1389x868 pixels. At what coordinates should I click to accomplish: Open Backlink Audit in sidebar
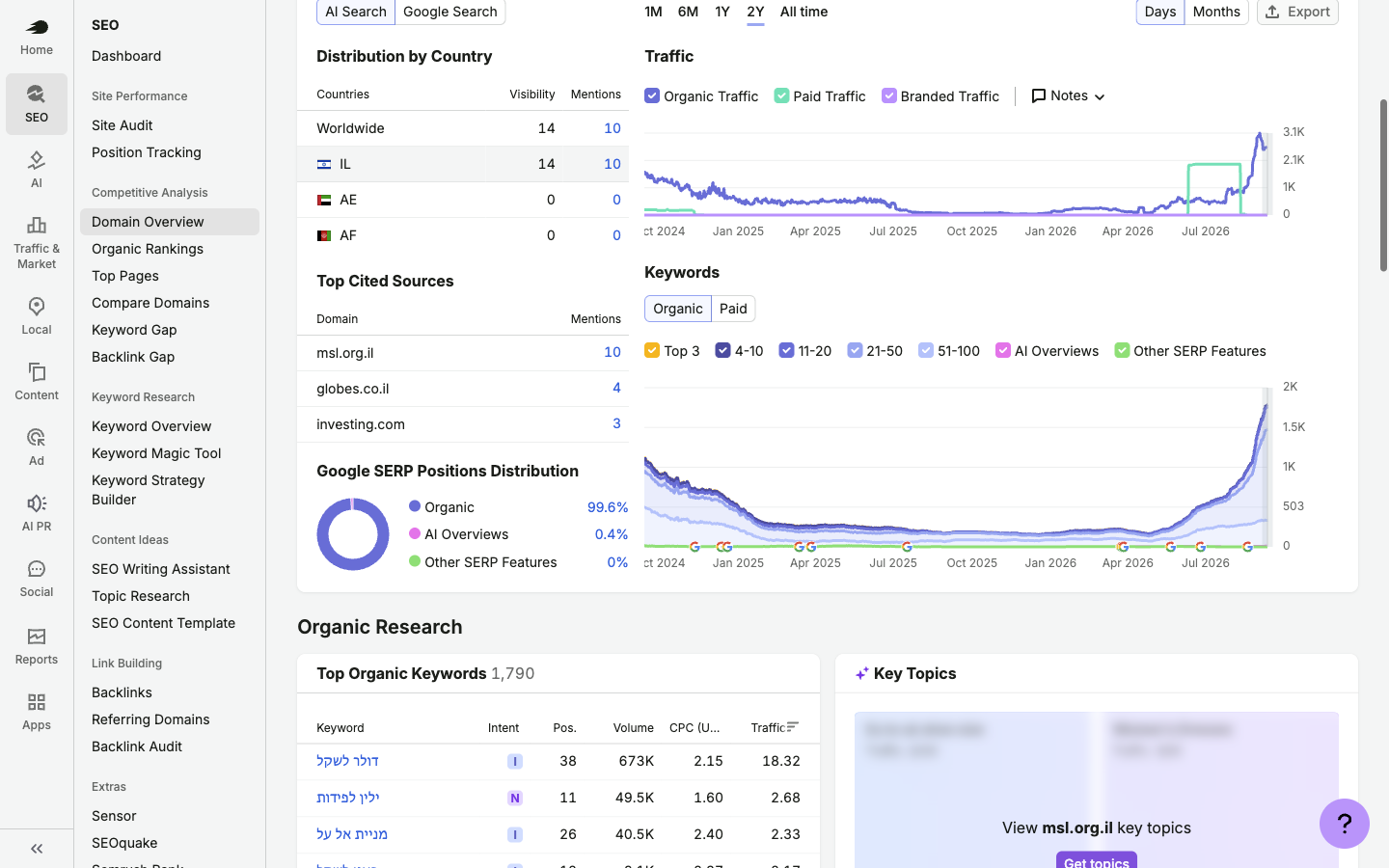click(137, 746)
